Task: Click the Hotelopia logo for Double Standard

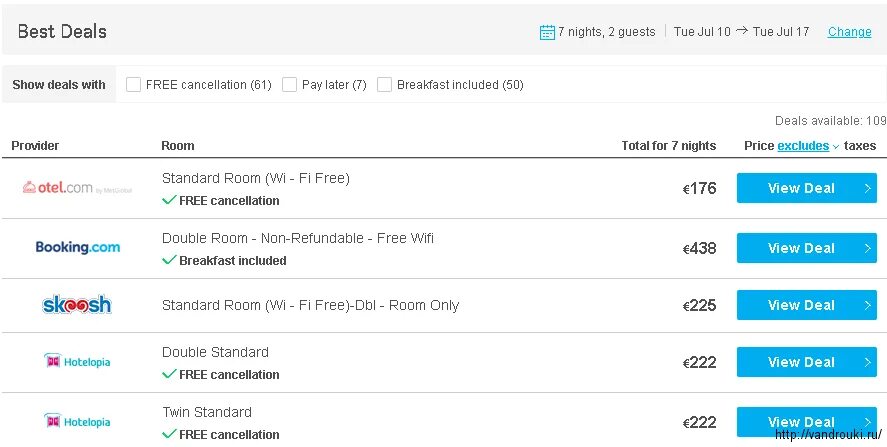Action: 77,362
